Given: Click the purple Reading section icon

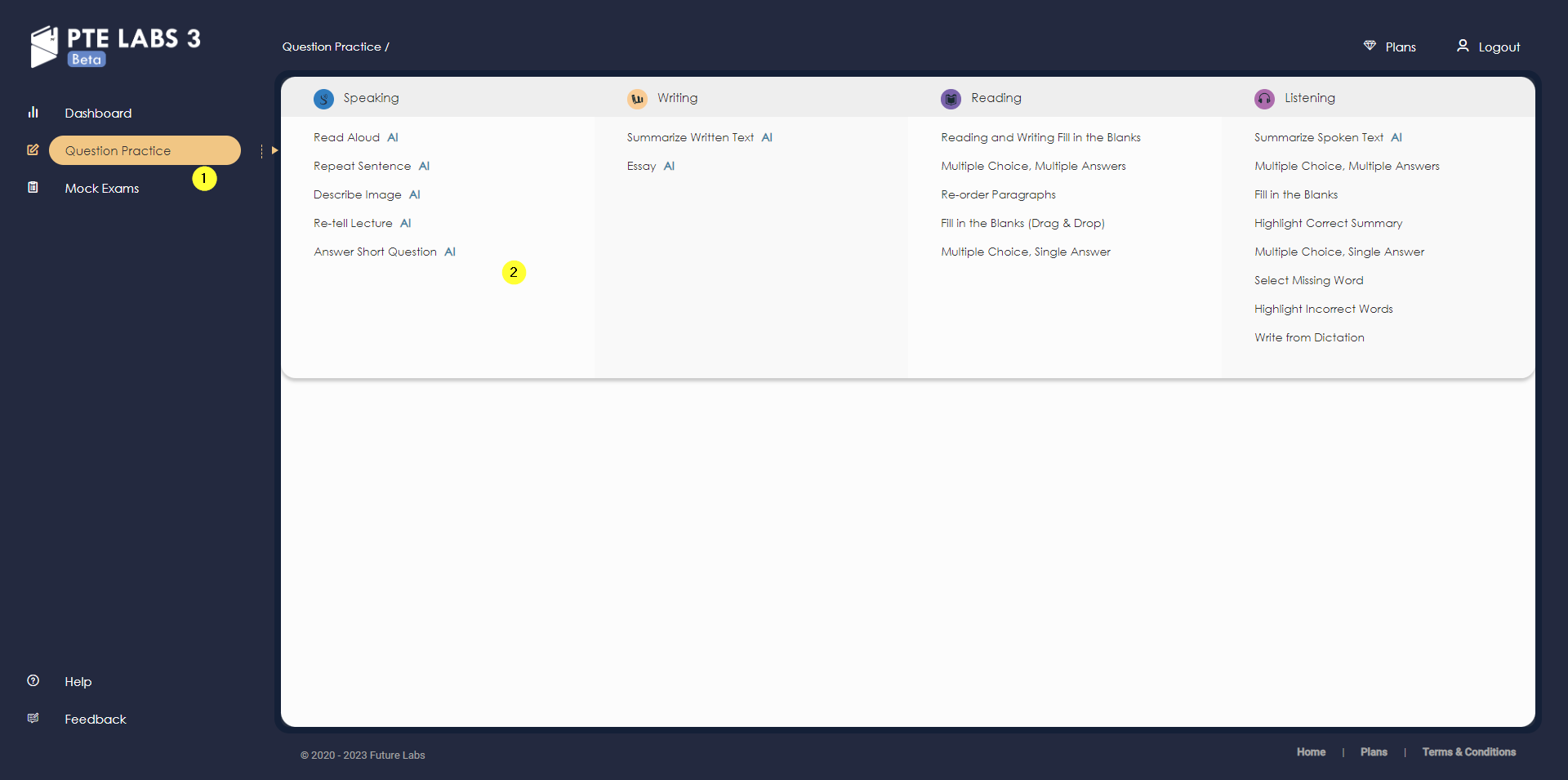Looking at the screenshot, I should 951,99.
